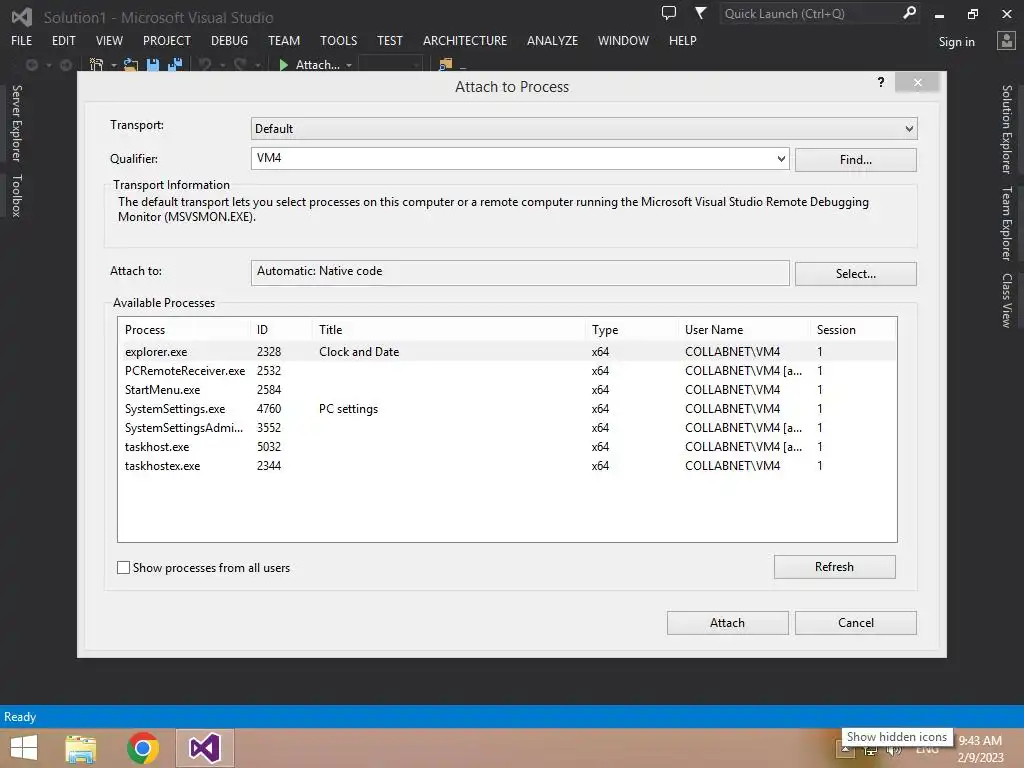Viewport: 1024px width, 768px height.
Task: Click the network tray icon
Action: [870, 750]
